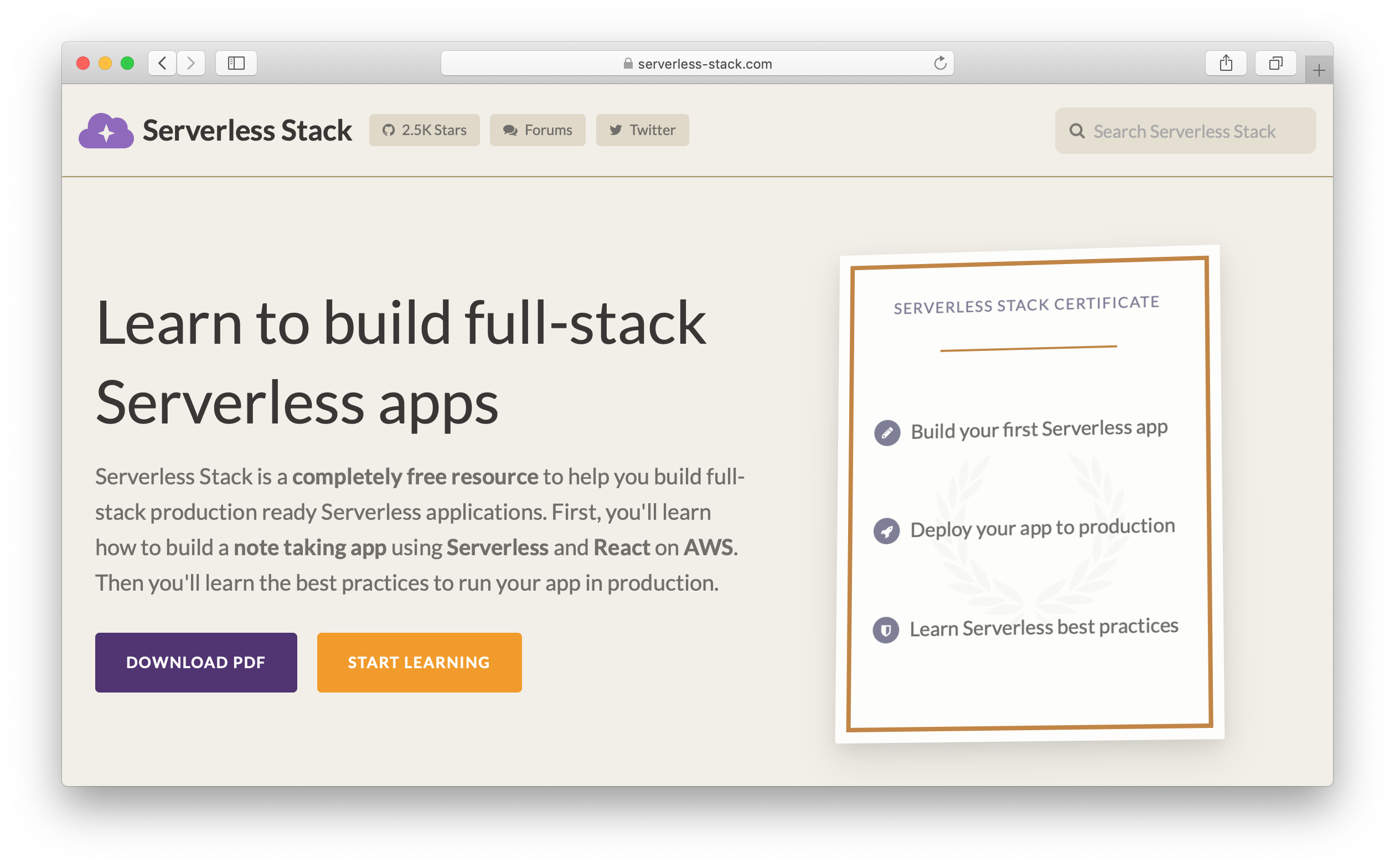This screenshot has width=1395, height=868.
Task: Focus the Search Serverless Stack field
Action: 1185,131
